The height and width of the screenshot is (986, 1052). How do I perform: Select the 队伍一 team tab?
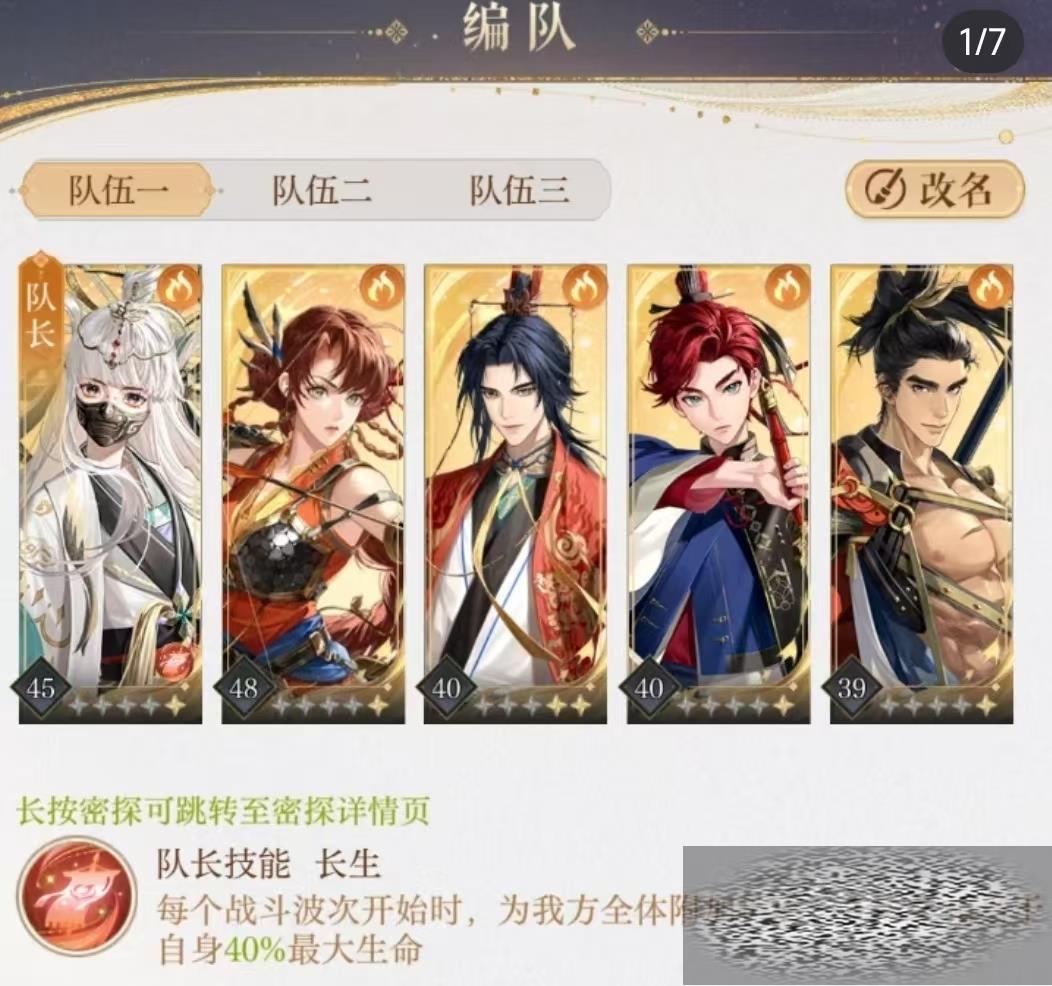[x=118, y=190]
